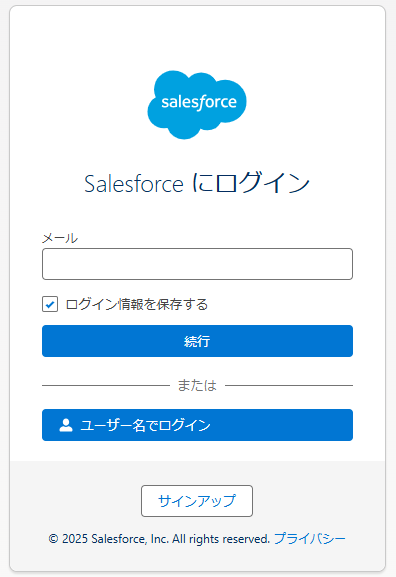Click the horizontal line right of または
The height and width of the screenshot is (577, 396).
[289, 385]
